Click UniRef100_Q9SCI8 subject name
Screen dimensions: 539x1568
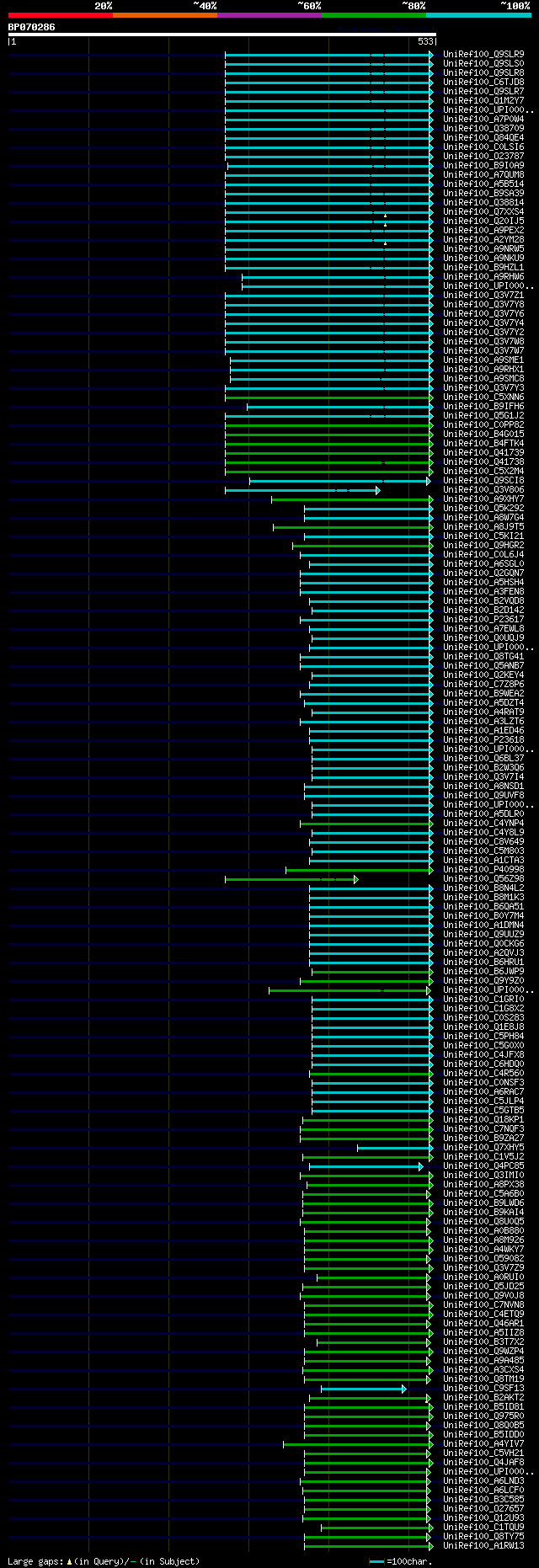483,481
